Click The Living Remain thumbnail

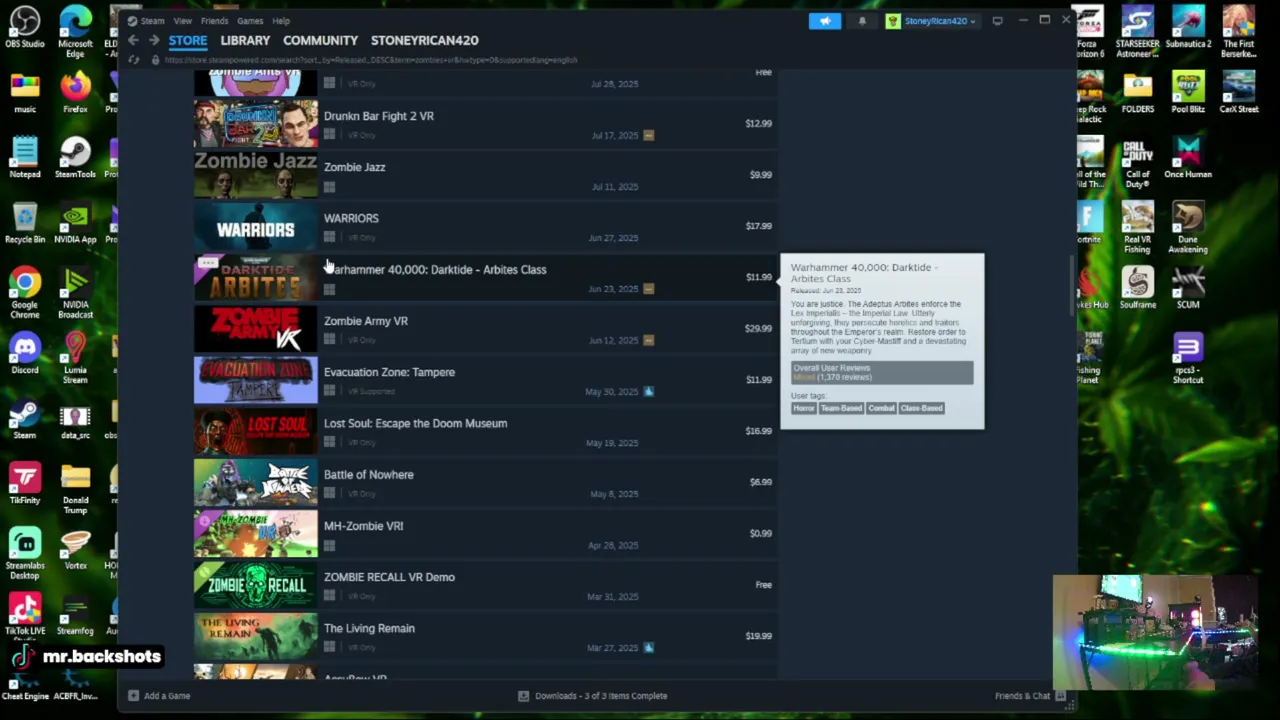tap(256, 636)
